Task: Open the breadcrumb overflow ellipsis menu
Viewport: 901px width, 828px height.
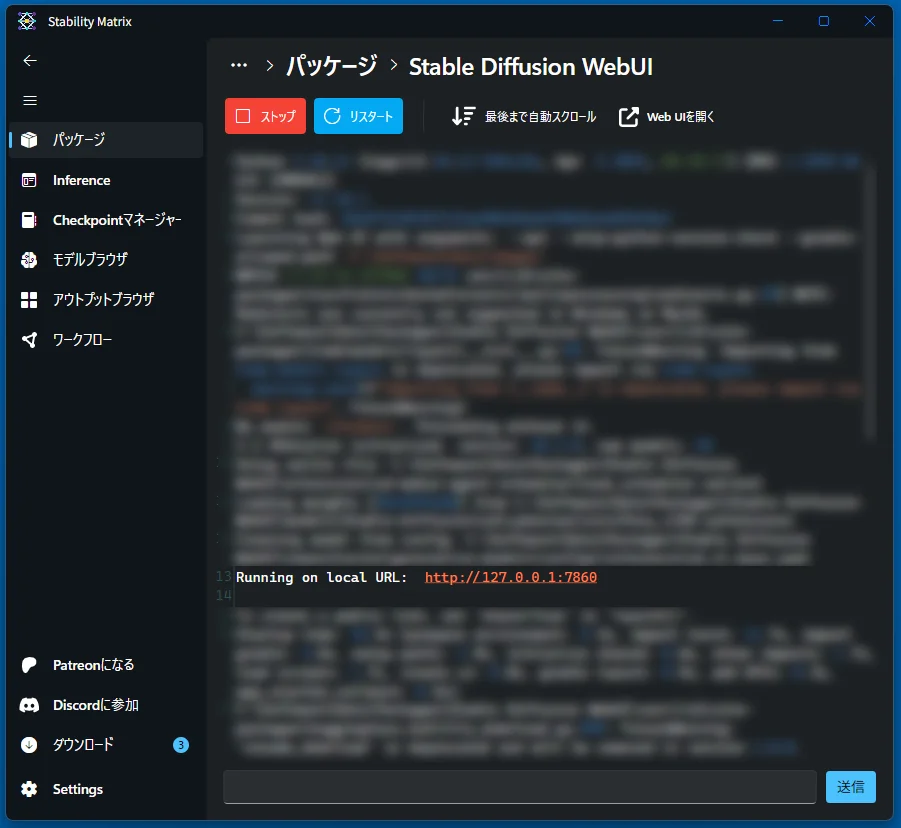Action: click(x=239, y=64)
